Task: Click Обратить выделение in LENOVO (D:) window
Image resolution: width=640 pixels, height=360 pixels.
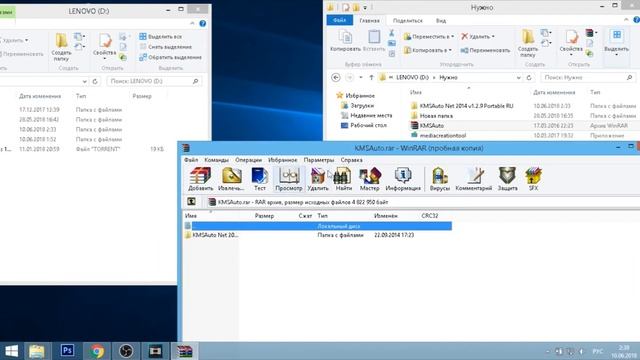Action: point(171,58)
